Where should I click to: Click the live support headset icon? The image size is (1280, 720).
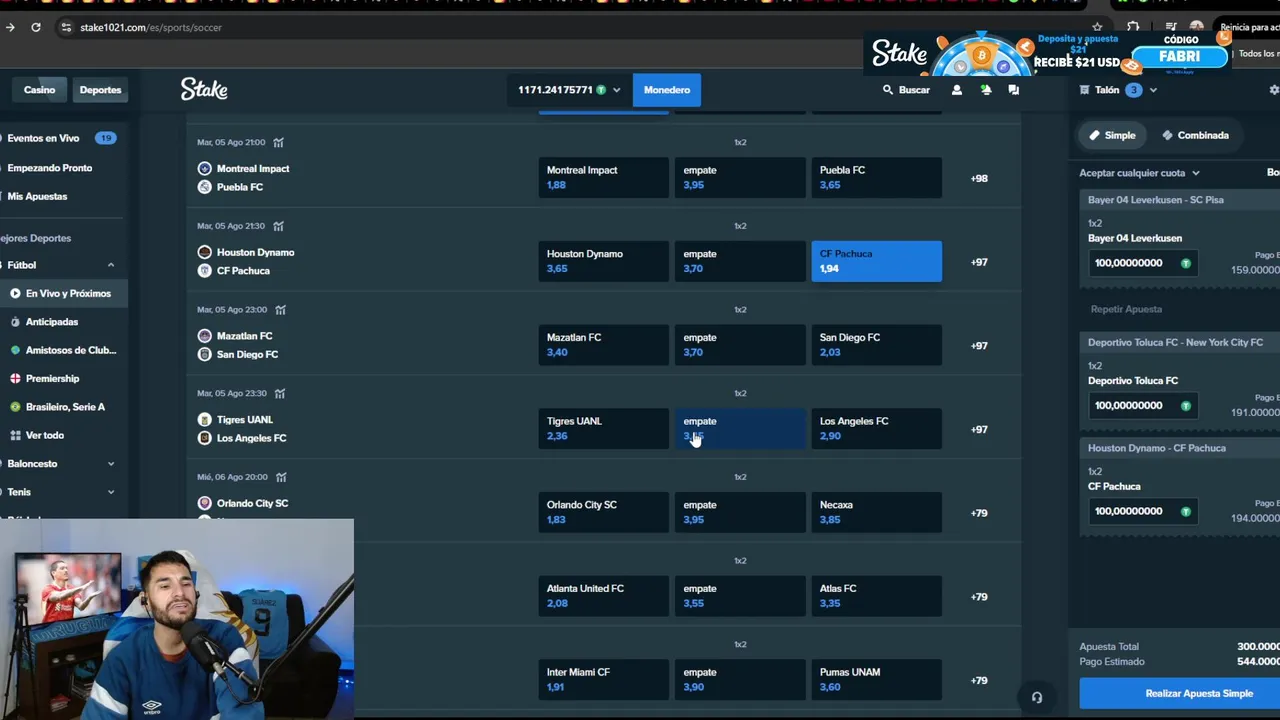(1037, 698)
